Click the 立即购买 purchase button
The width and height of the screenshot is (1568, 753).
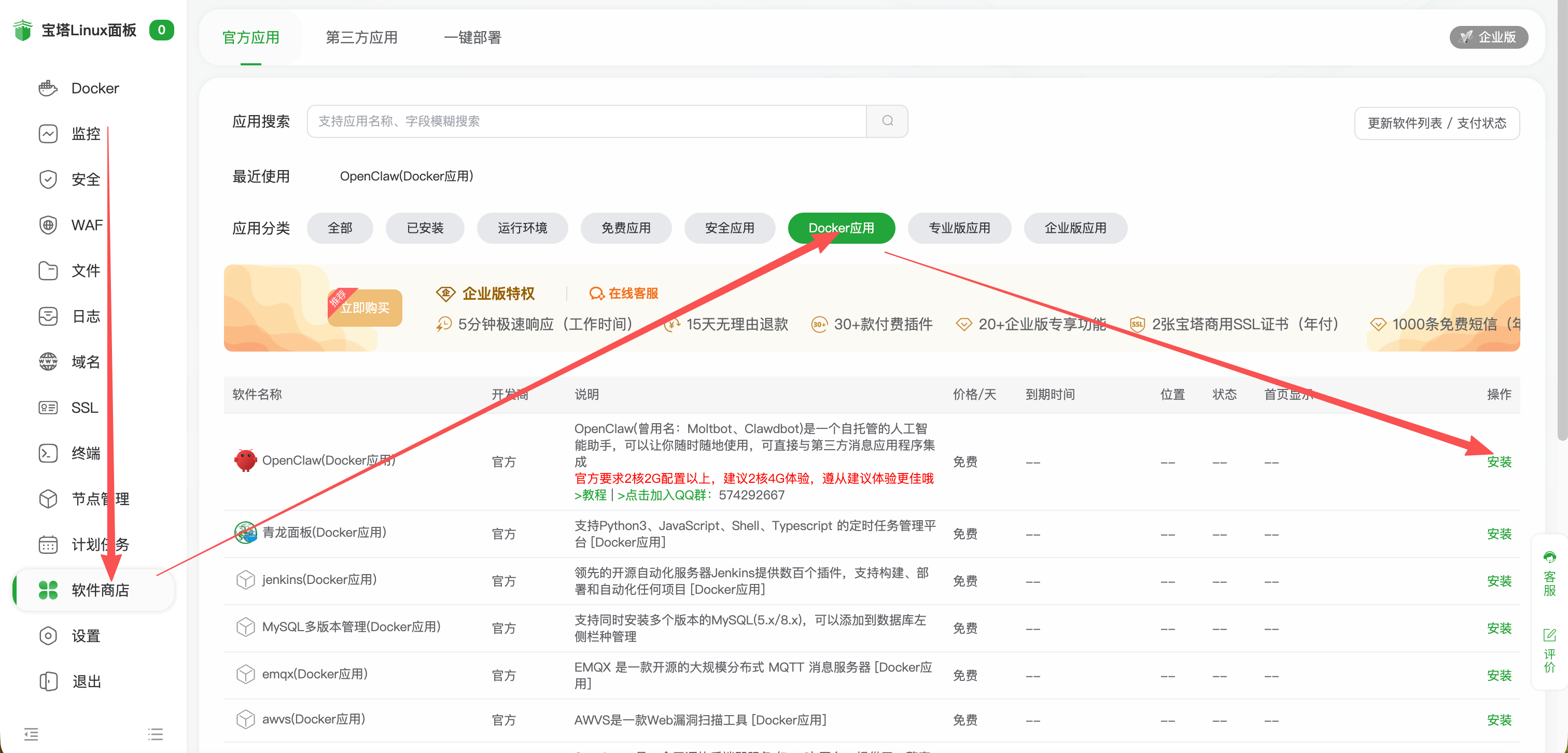pyautogui.click(x=365, y=308)
